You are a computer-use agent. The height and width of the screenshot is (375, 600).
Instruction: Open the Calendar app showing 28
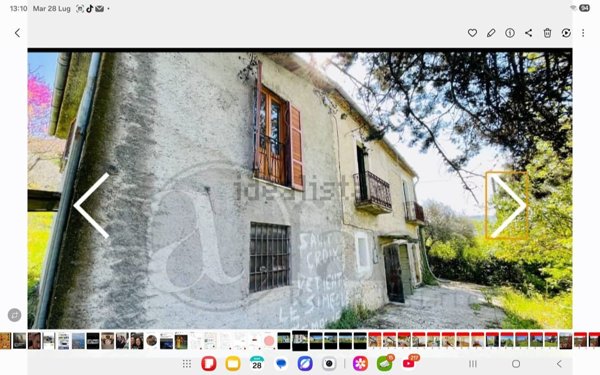point(257,364)
